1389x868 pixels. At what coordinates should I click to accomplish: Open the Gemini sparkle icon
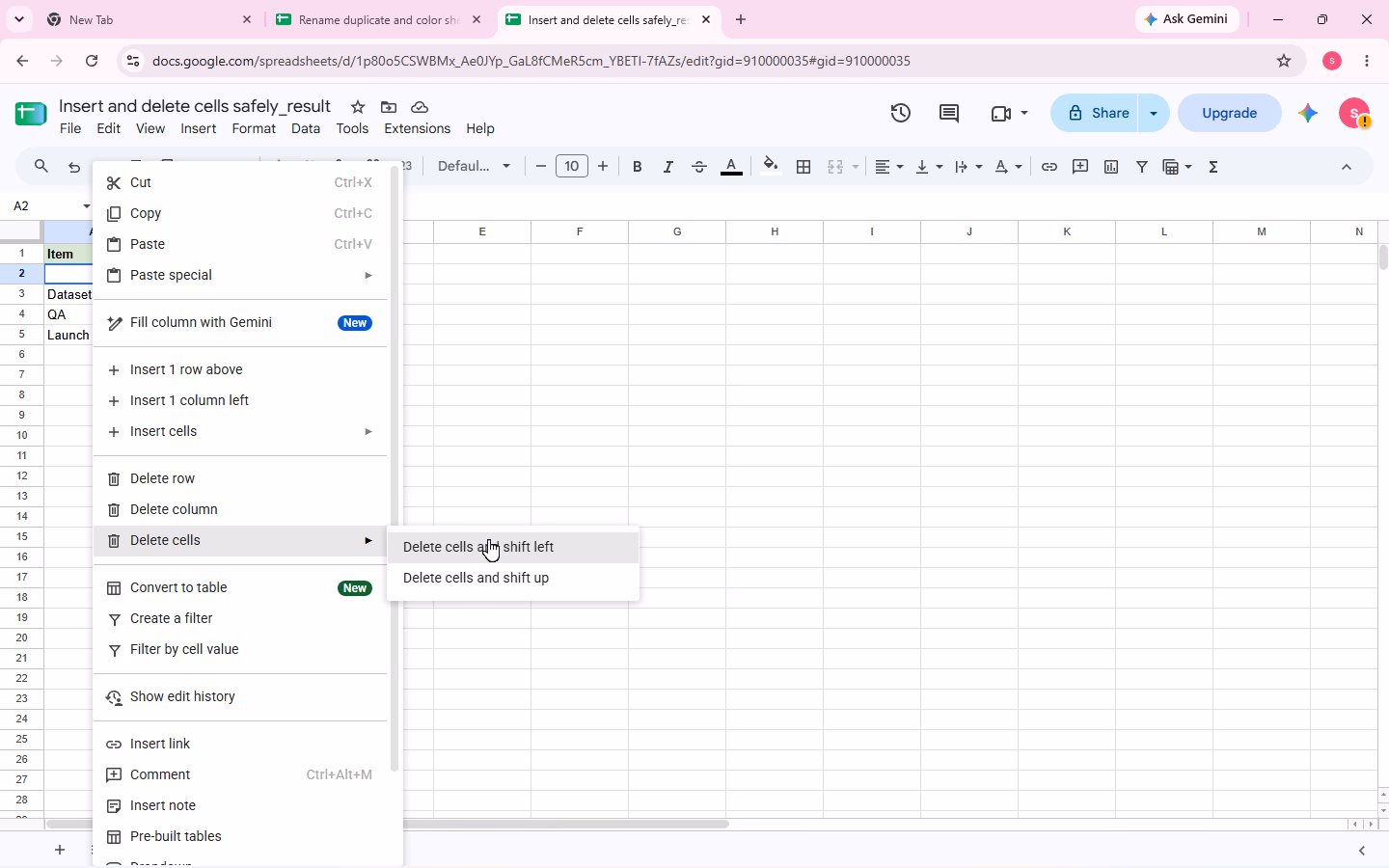[1308, 113]
